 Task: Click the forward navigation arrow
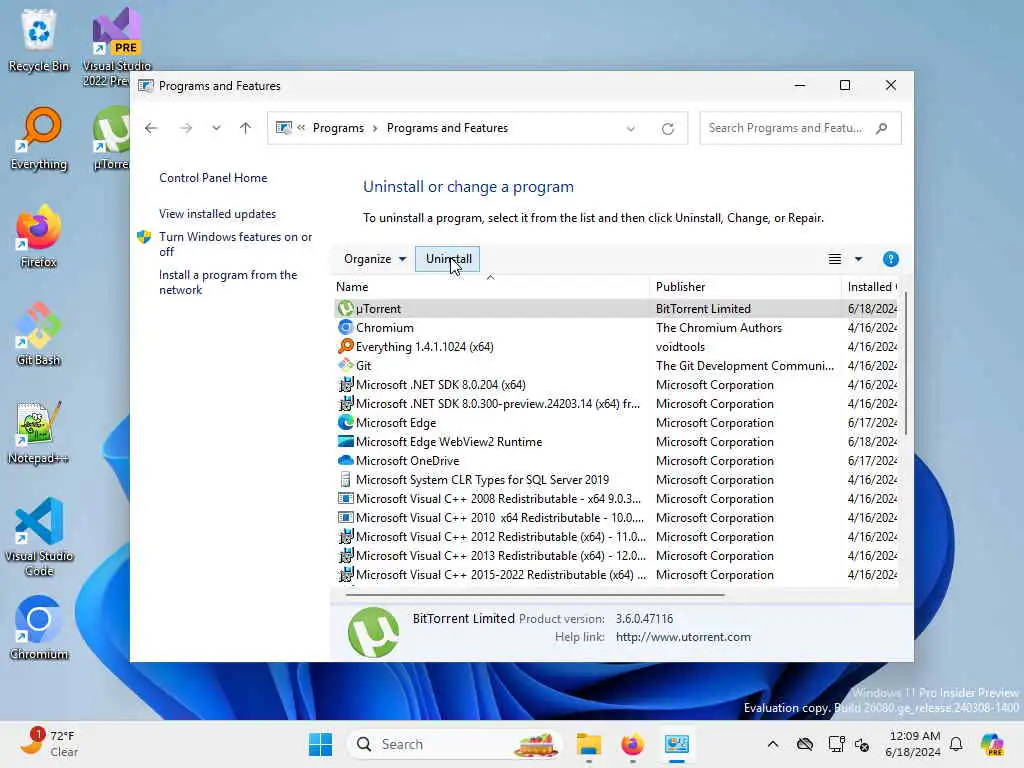[x=186, y=128]
